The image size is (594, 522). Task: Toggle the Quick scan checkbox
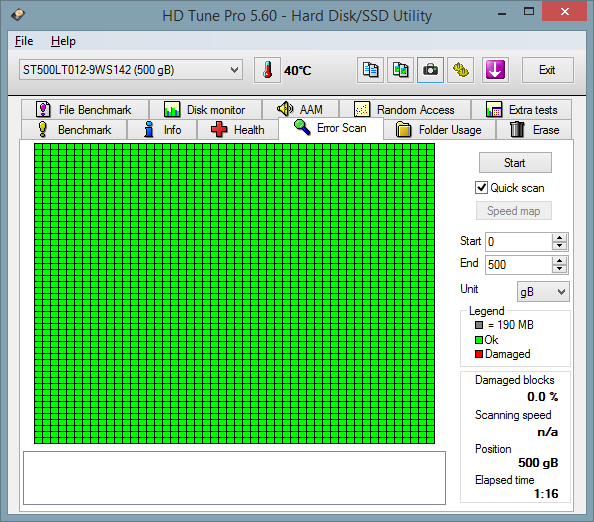tap(481, 188)
